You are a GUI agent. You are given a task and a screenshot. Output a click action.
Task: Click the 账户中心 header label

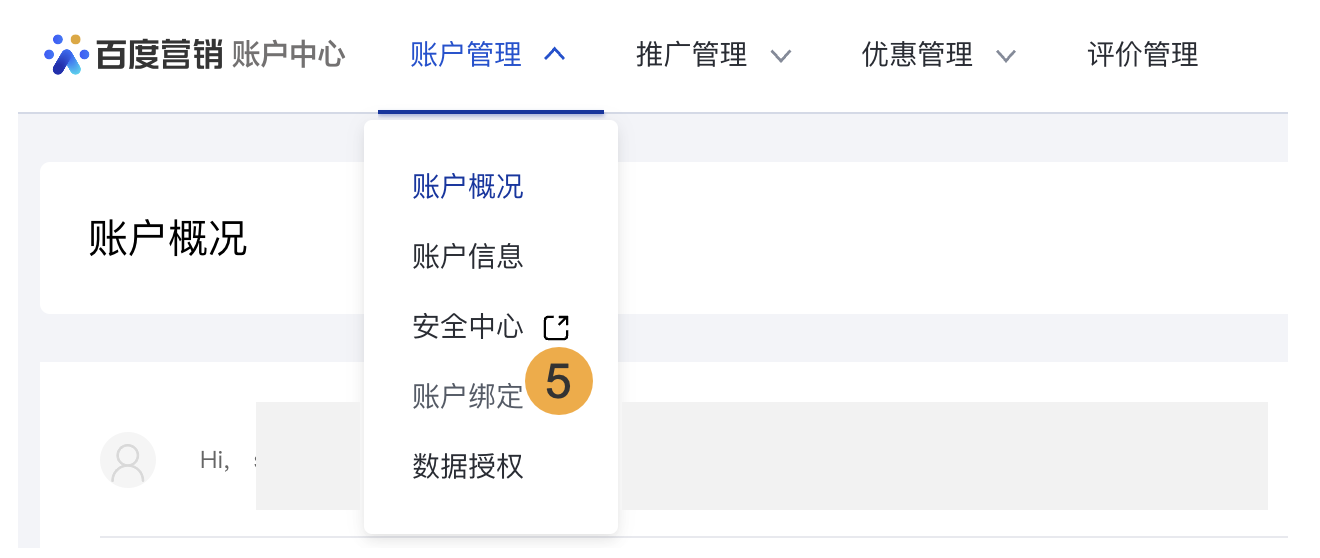288,54
